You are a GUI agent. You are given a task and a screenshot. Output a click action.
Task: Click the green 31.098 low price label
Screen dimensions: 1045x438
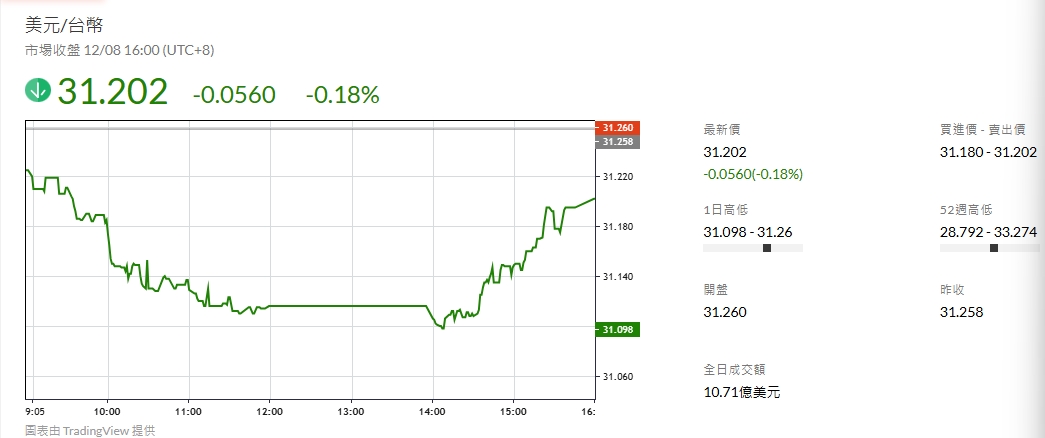tap(617, 329)
